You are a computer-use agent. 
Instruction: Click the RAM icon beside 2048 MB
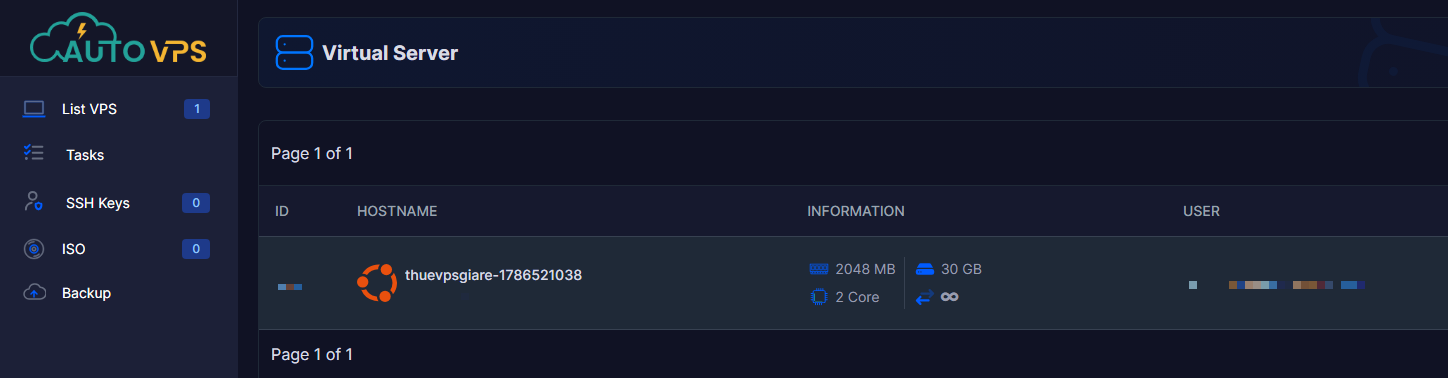point(819,269)
